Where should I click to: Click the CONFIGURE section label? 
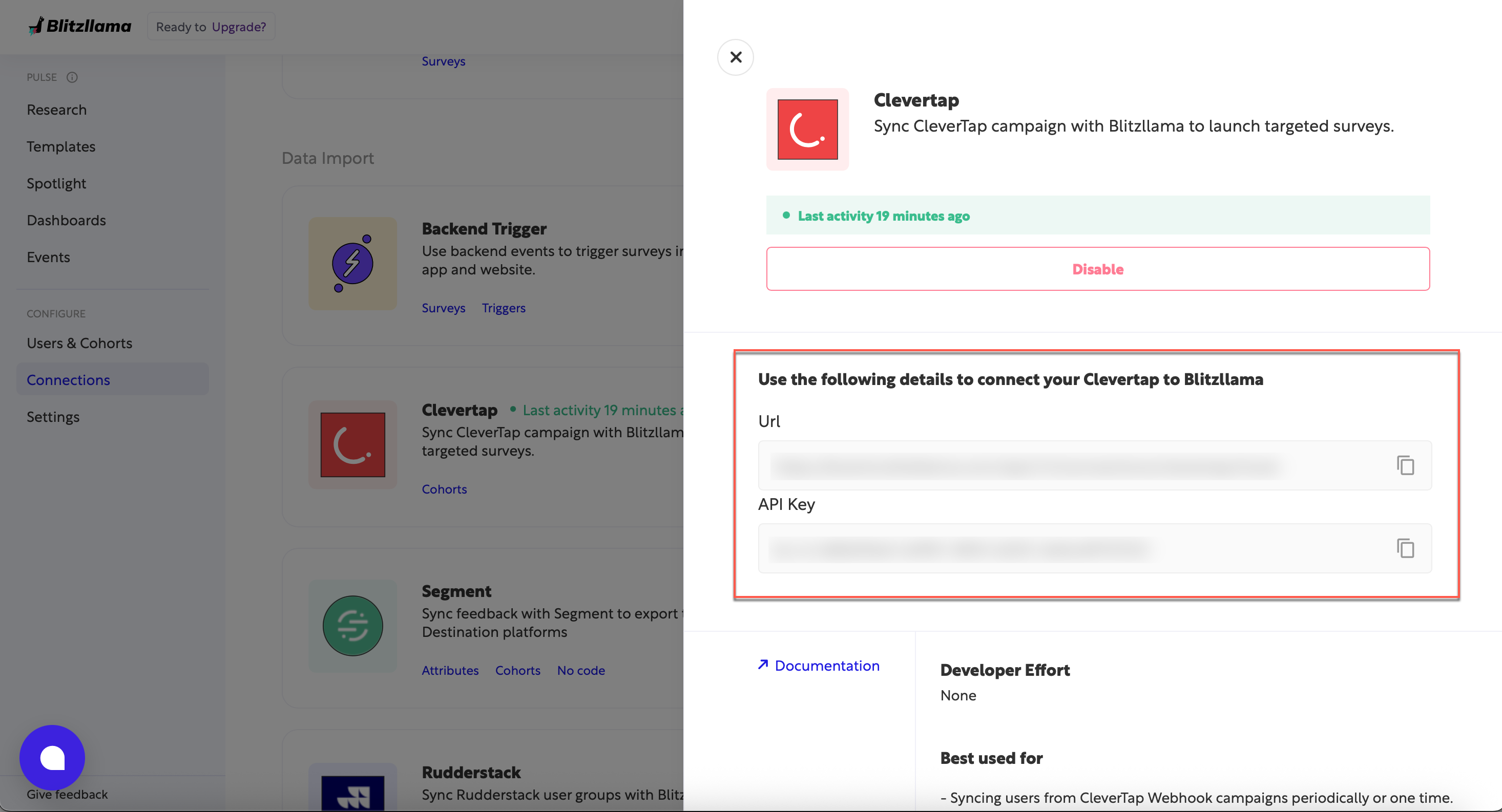[x=56, y=314]
